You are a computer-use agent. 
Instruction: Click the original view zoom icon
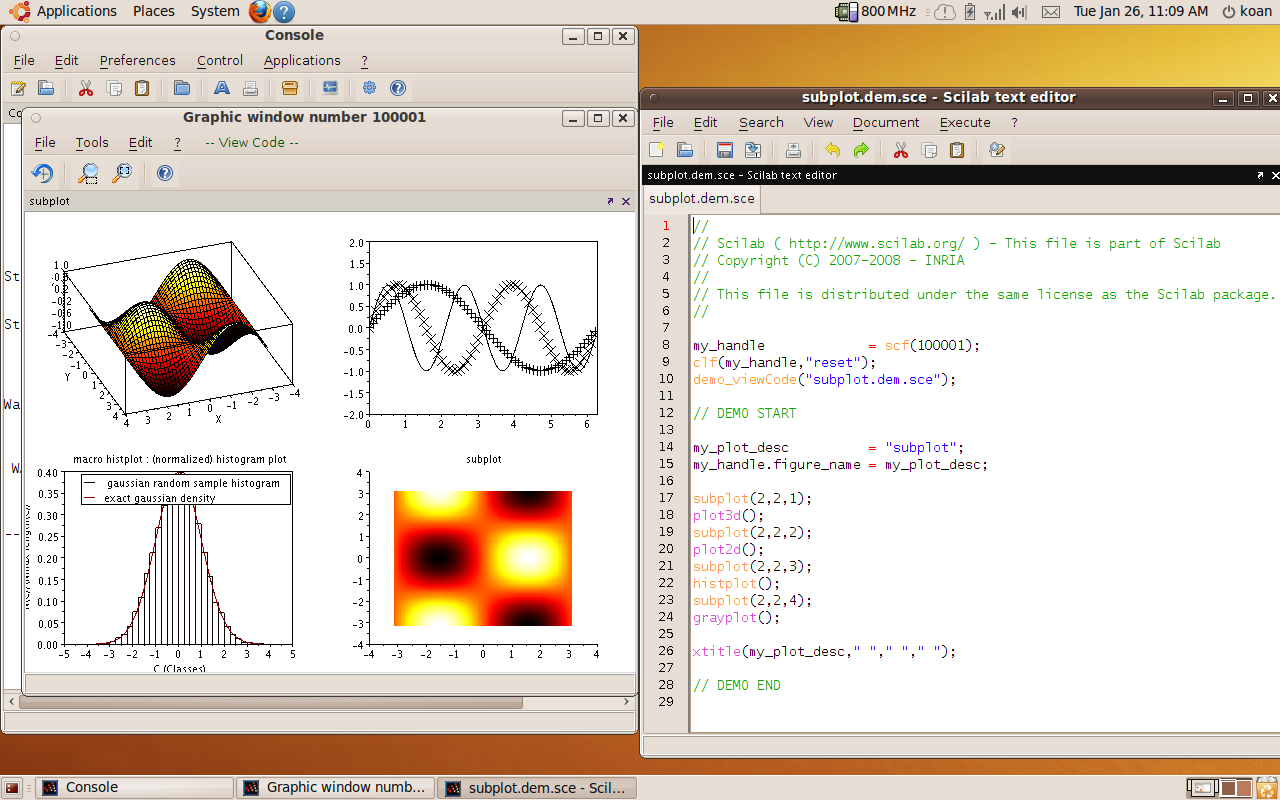(x=122, y=173)
